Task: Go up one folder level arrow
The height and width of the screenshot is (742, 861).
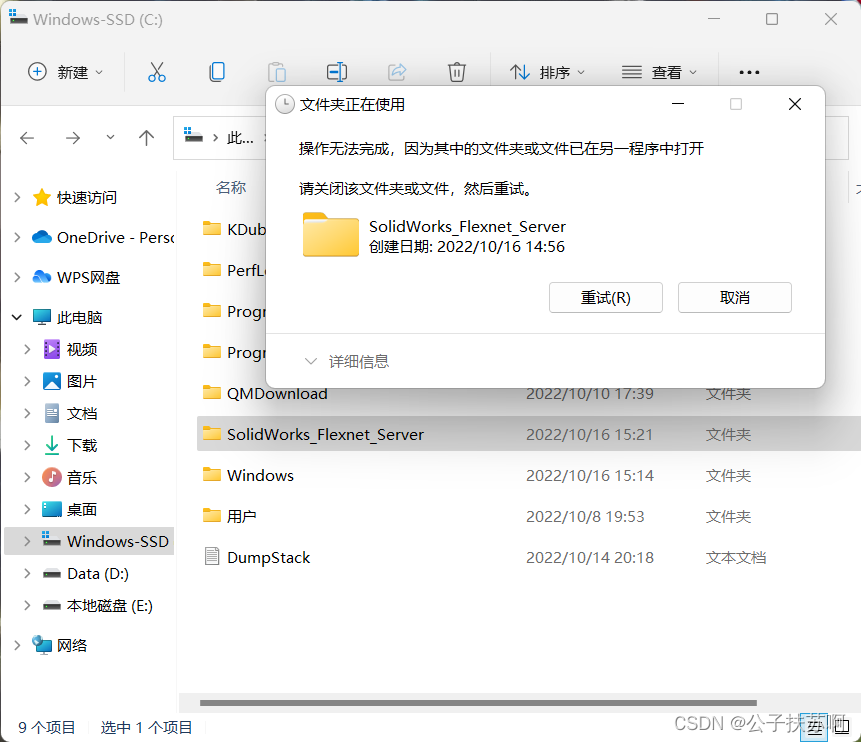Action: (146, 138)
